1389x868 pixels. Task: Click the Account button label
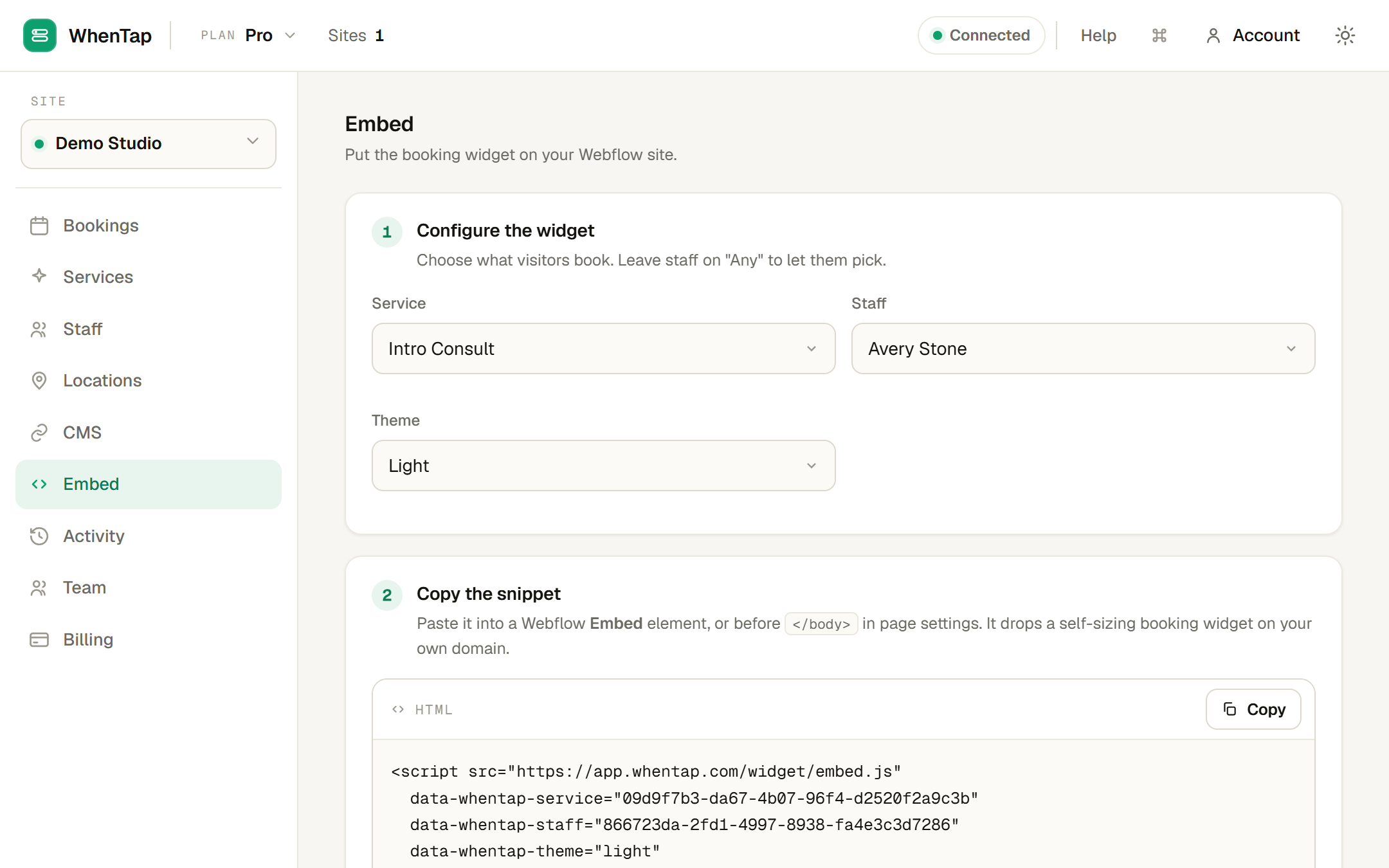[x=1266, y=35]
